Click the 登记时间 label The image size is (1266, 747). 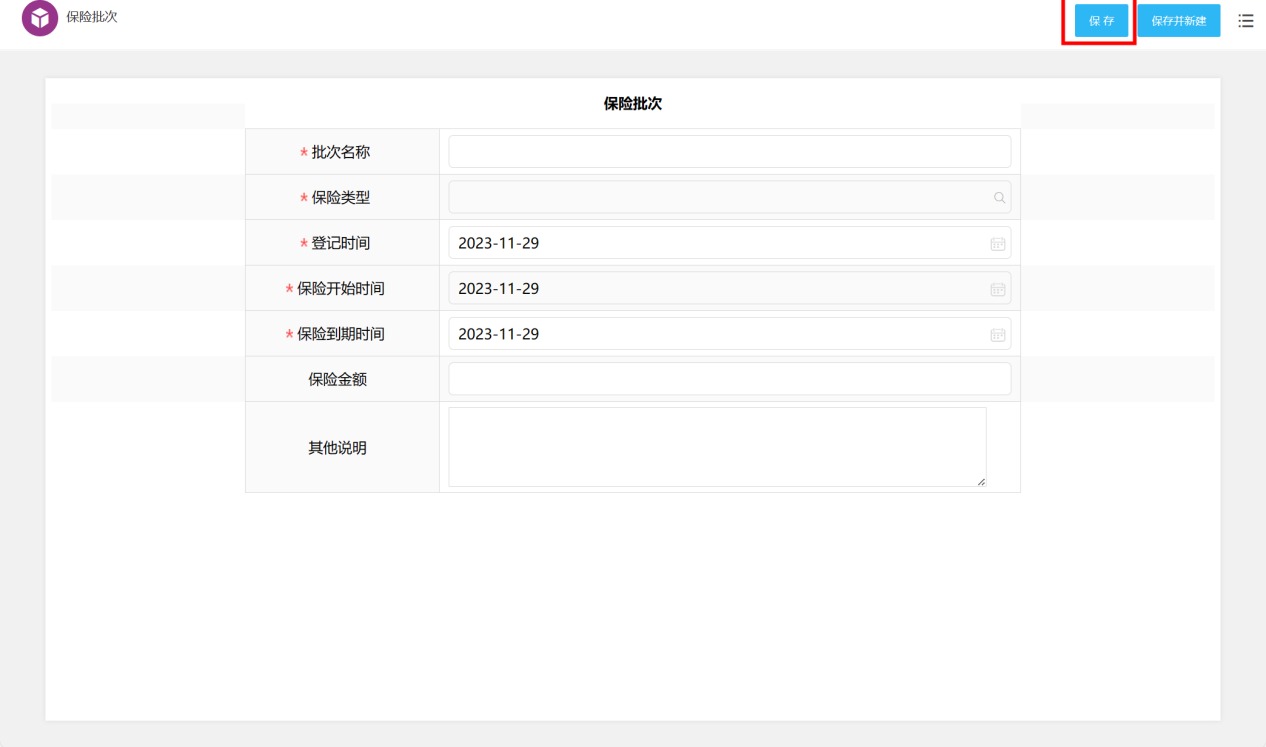pyautogui.click(x=341, y=243)
